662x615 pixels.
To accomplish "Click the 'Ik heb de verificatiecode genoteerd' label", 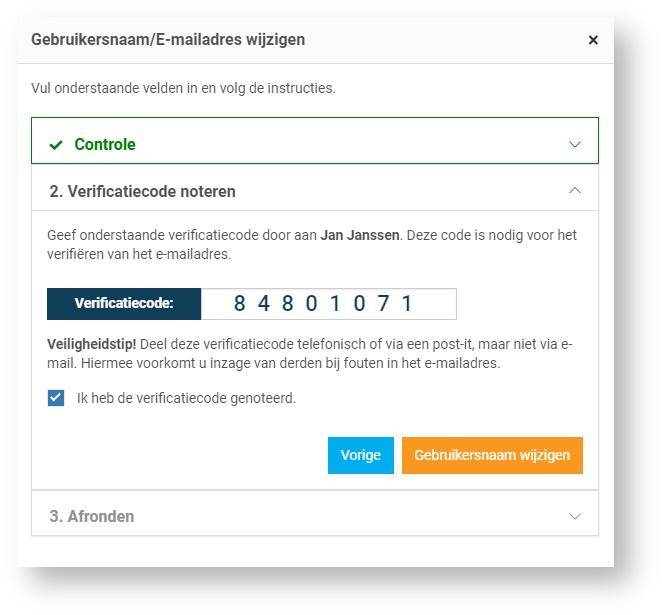I will pos(186,398).
